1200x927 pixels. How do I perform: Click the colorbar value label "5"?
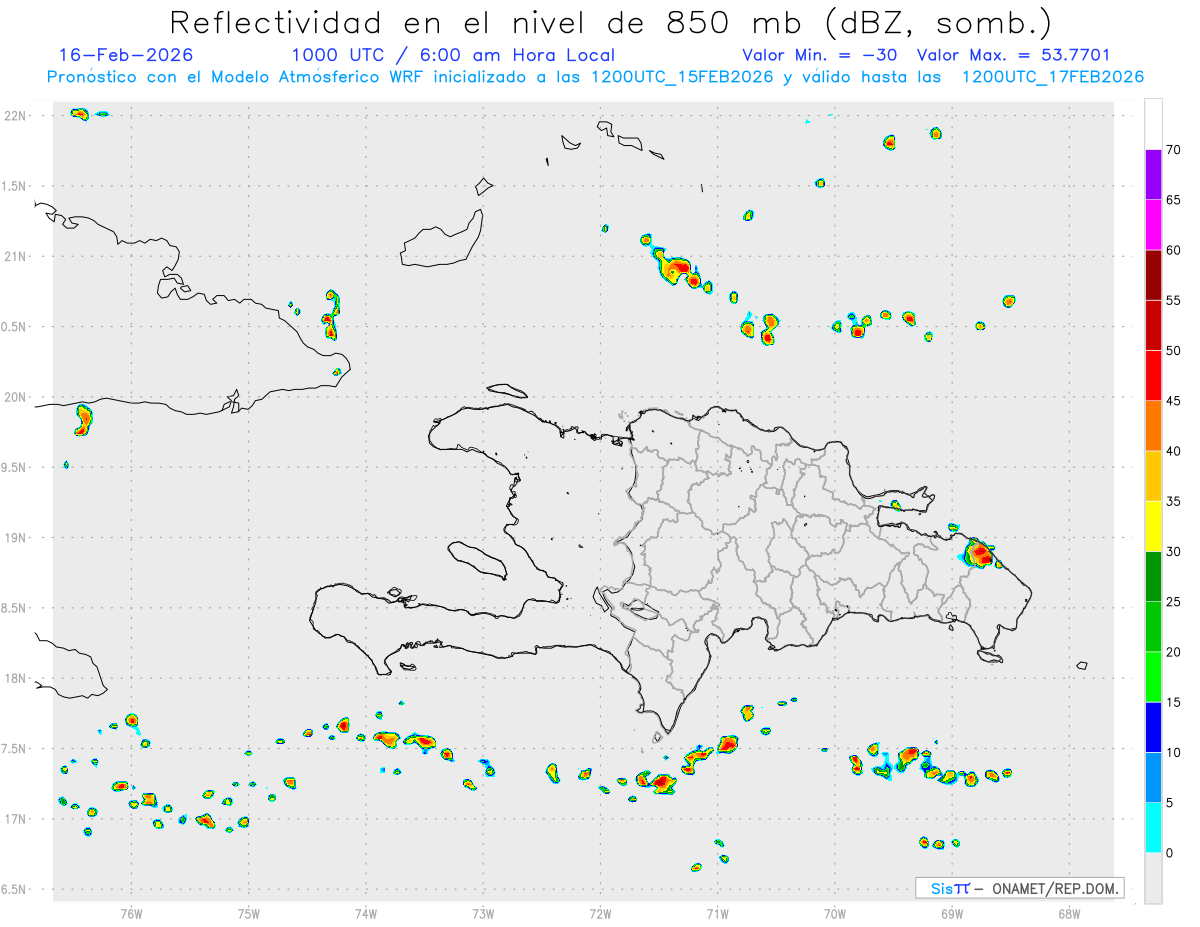(x=1169, y=803)
